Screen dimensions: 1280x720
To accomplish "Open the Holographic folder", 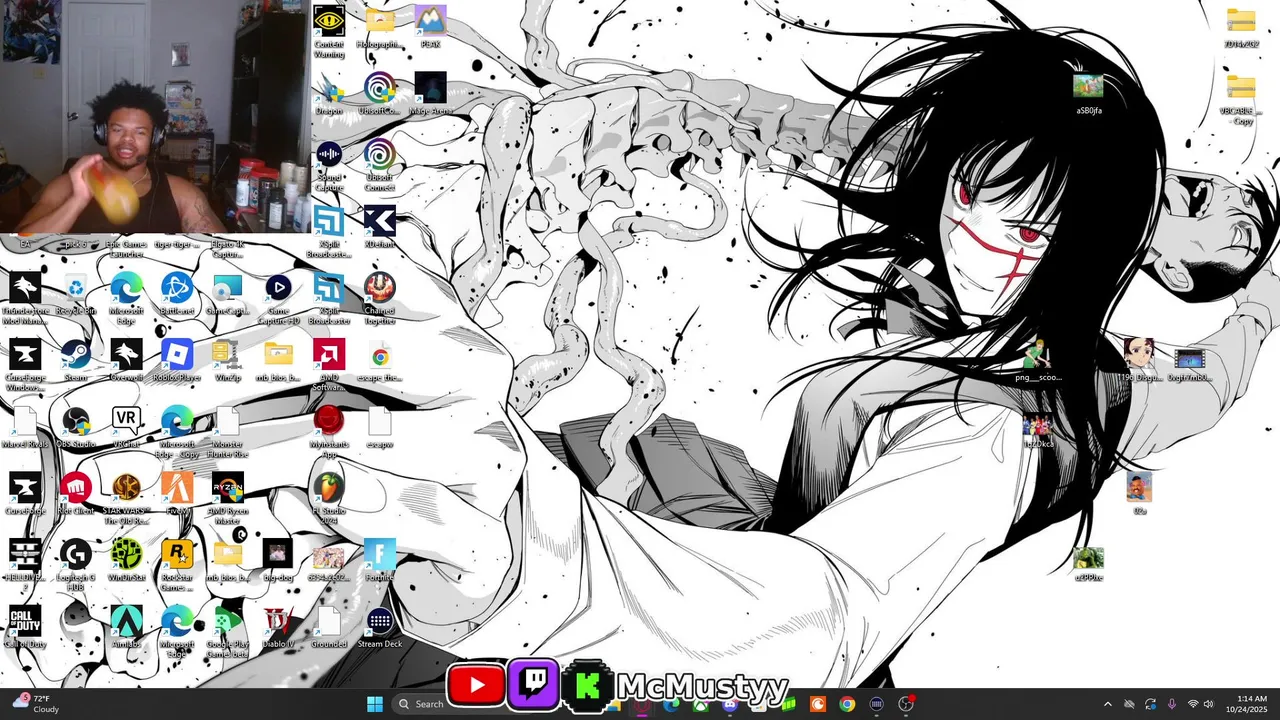I will coord(380,27).
